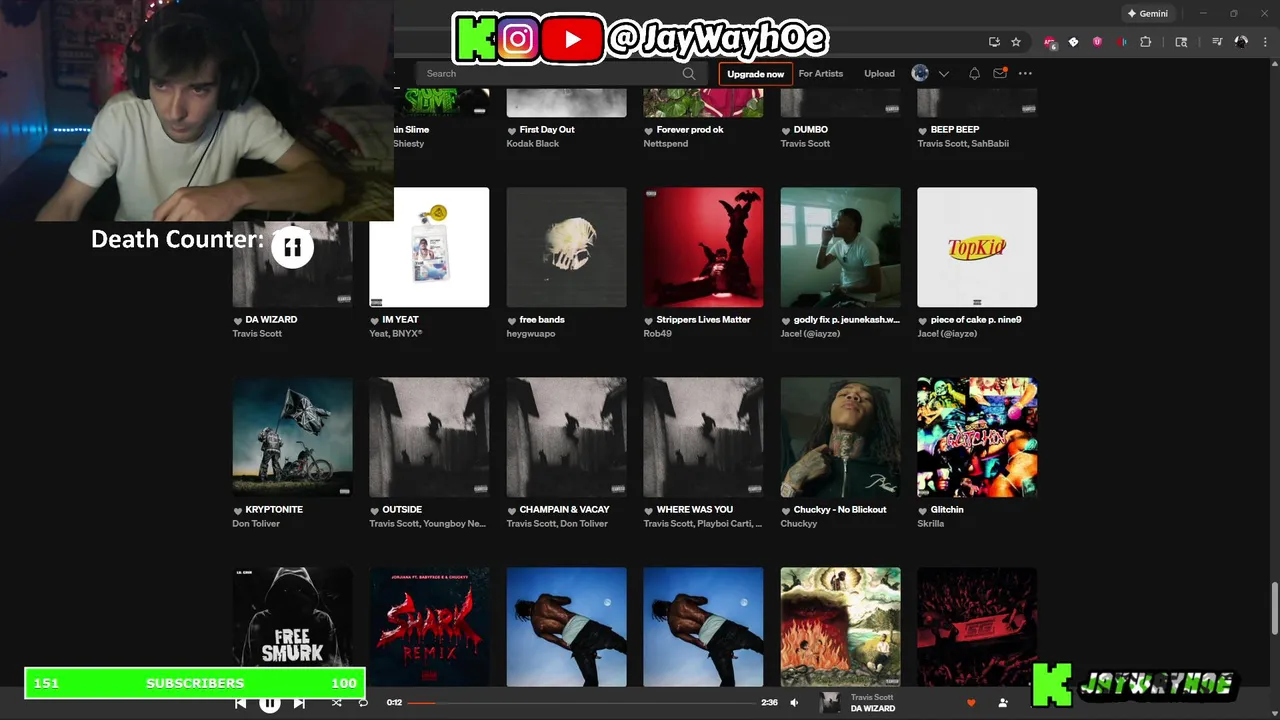Screen dimensions: 1280x720
Task: Toggle shuffle in the player bar
Action: (x=336, y=703)
